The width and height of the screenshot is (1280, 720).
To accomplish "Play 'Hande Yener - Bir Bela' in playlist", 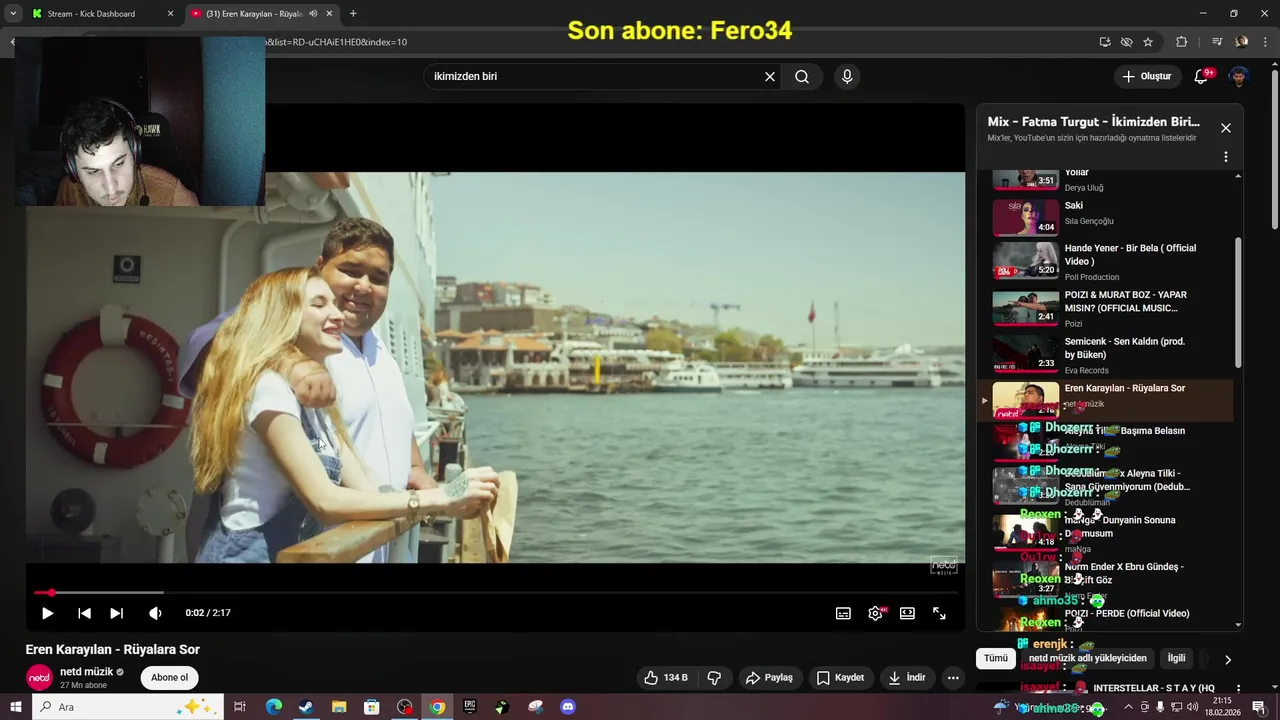I will (x=1105, y=262).
